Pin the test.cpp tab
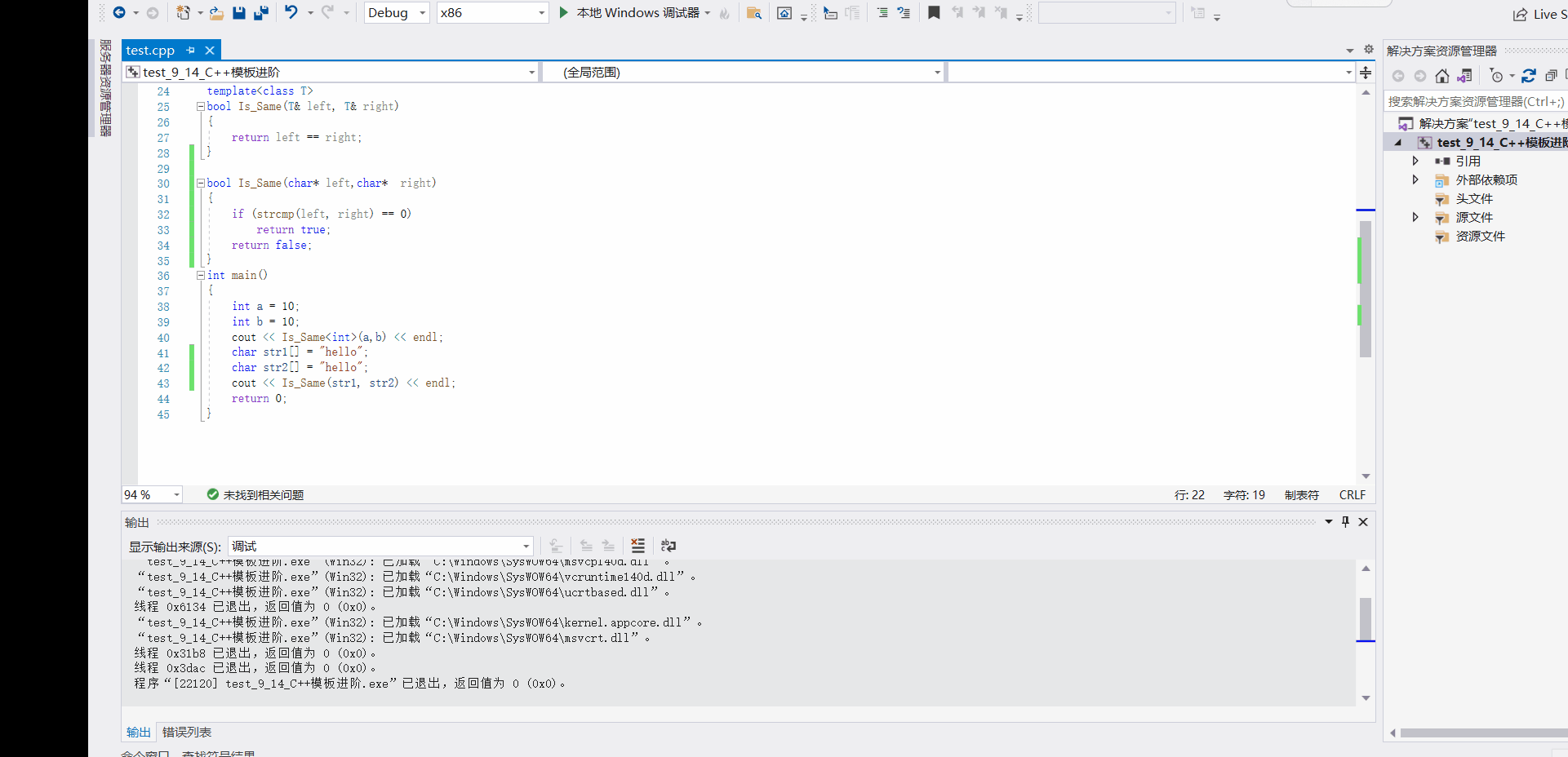Viewport: 1568px width, 757px height. (190, 50)
